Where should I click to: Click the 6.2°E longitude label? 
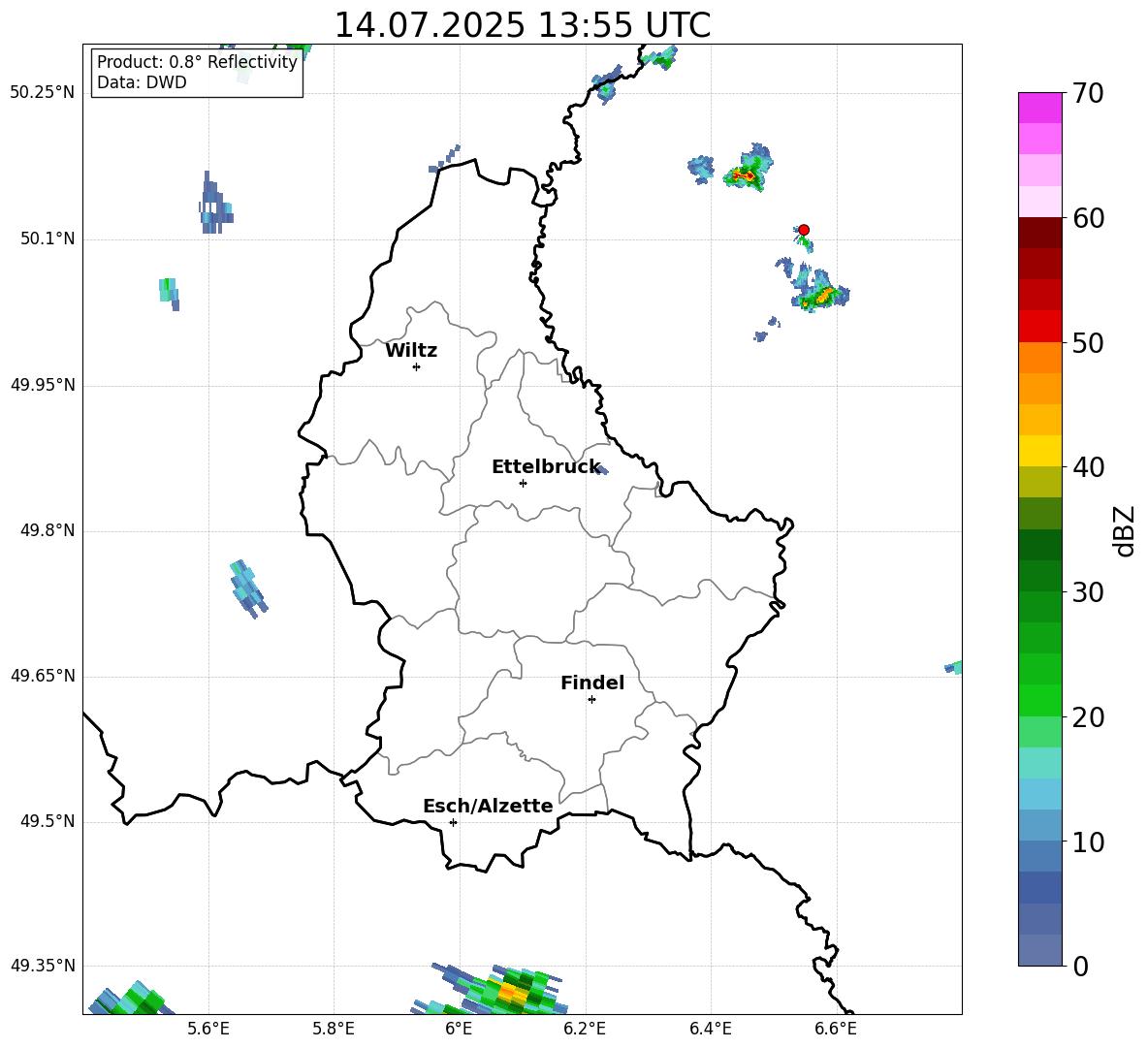(x=585, y=1029)
